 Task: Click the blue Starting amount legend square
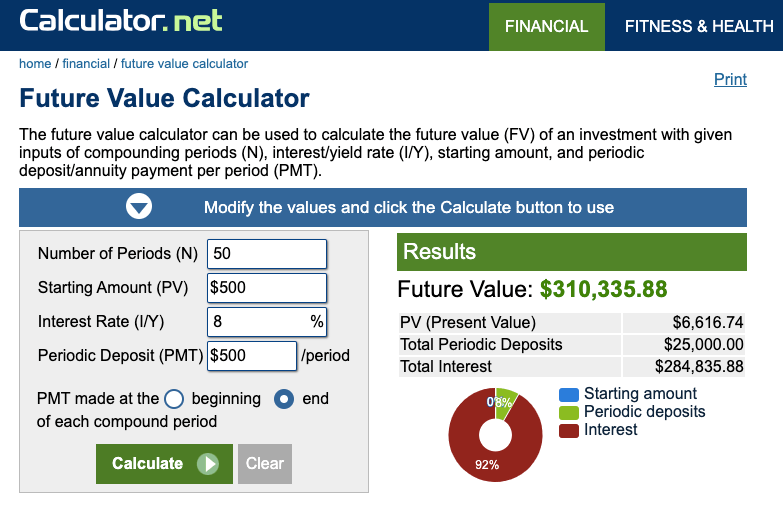[569, 394]
